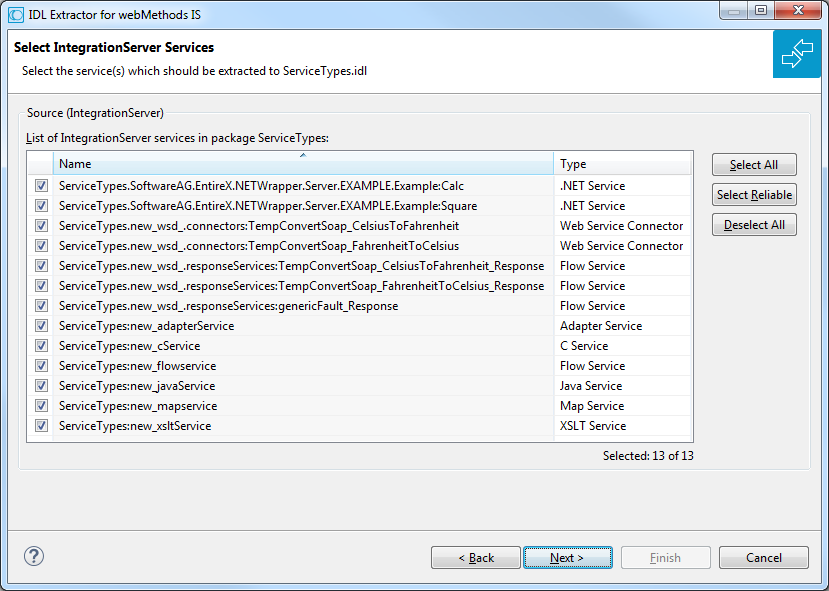This screenshot has height=591, width=829.
Task: Maximize the IDL Extractor window
Action: pyautogui.click(x=761, y=11)
